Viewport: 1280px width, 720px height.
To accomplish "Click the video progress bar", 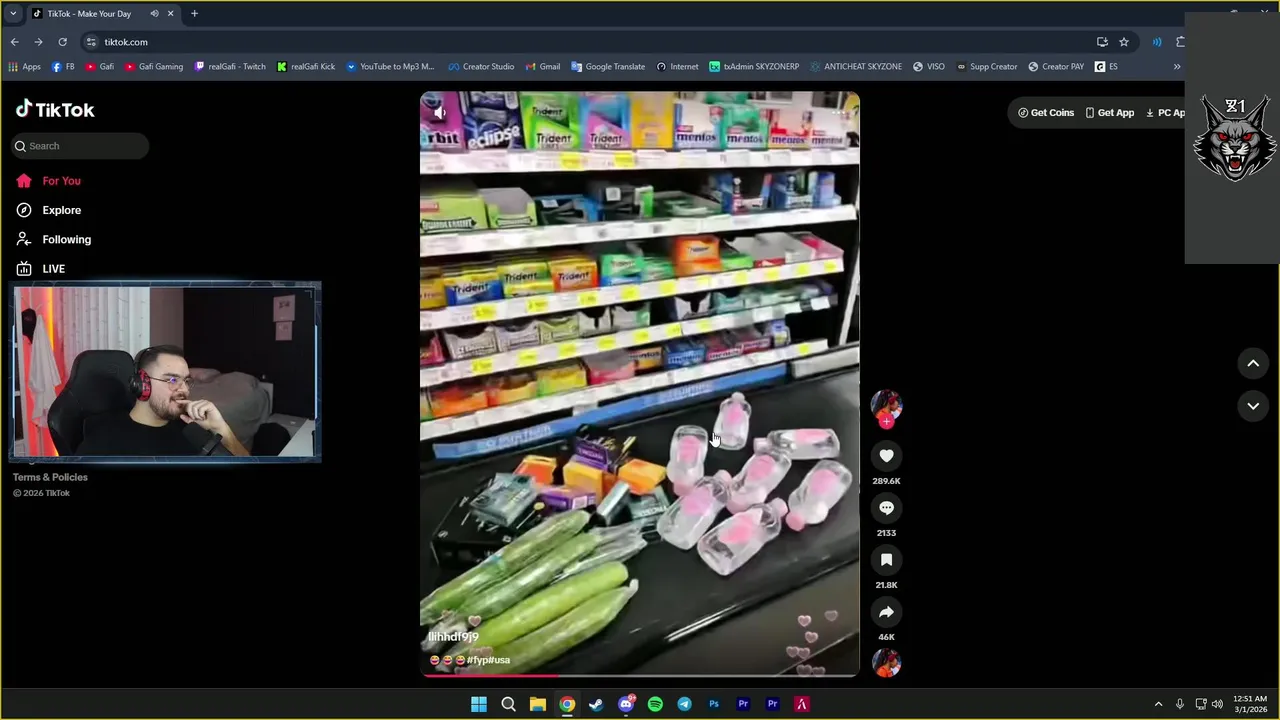I will point(640,676).
